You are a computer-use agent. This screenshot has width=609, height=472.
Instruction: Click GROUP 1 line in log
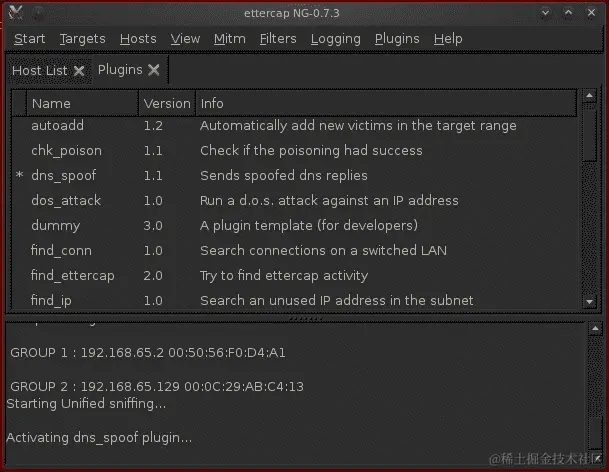pos(148,353)
